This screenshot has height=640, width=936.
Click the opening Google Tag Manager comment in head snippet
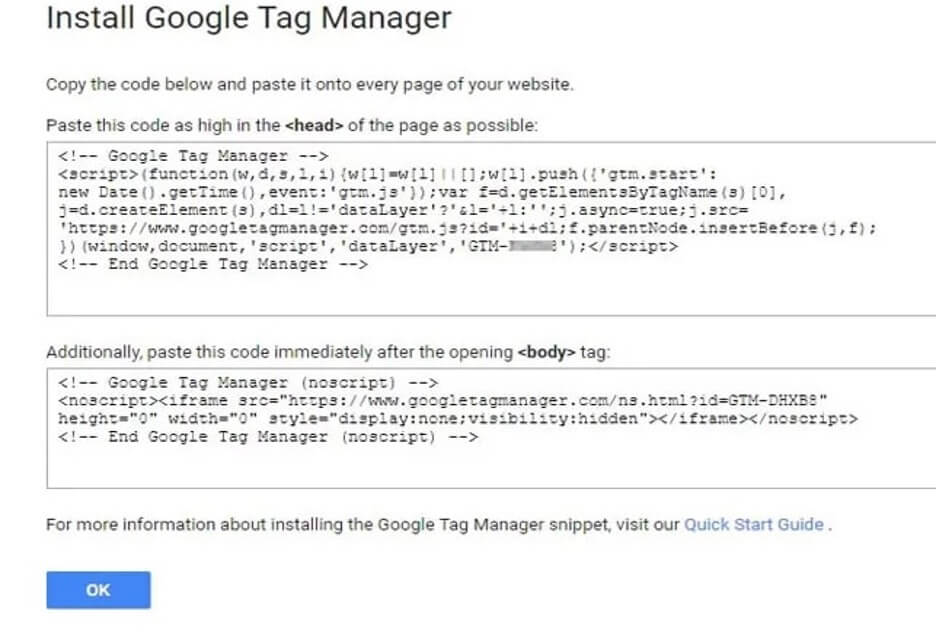[x=188, y=156]
